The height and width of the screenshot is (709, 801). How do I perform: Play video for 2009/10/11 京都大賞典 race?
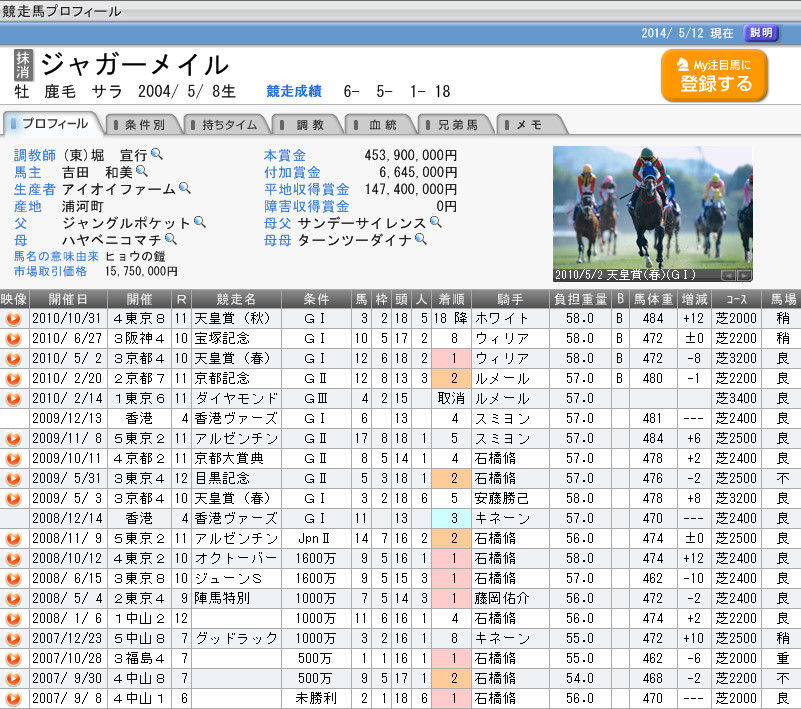[14, 459]
